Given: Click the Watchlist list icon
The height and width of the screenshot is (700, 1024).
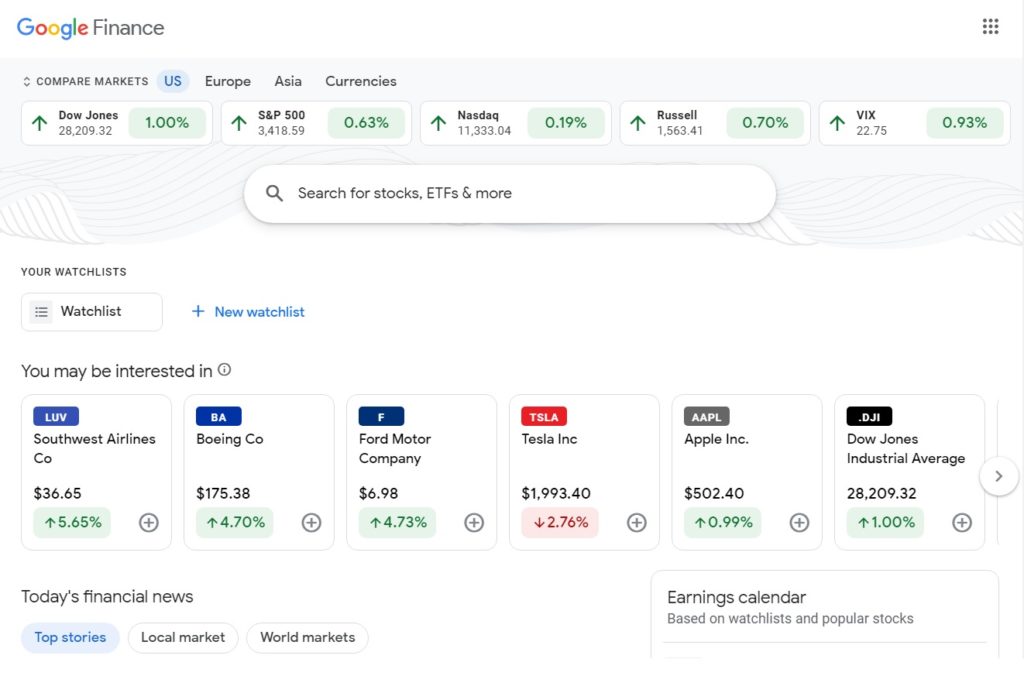Looking at the screenshot, I should click(x=41, y=311).
